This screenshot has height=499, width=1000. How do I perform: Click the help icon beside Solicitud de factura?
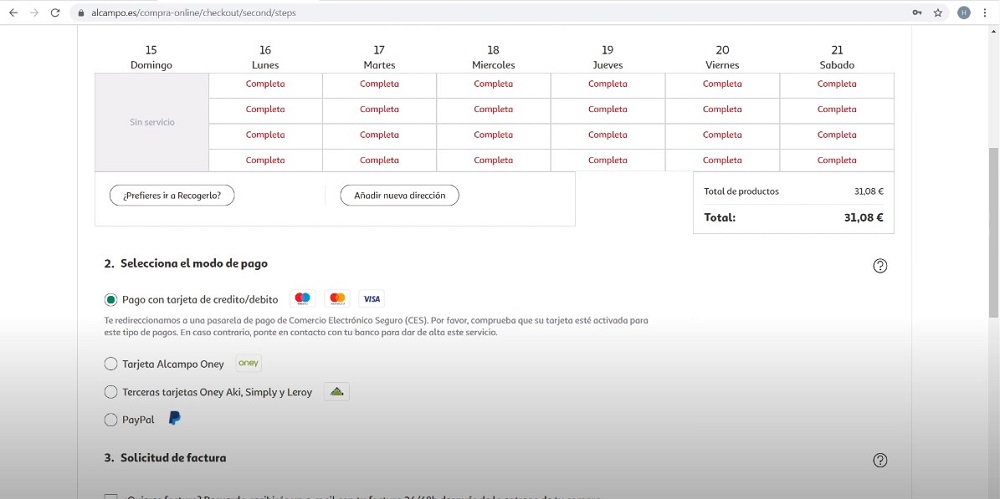(x=880, y=460)
